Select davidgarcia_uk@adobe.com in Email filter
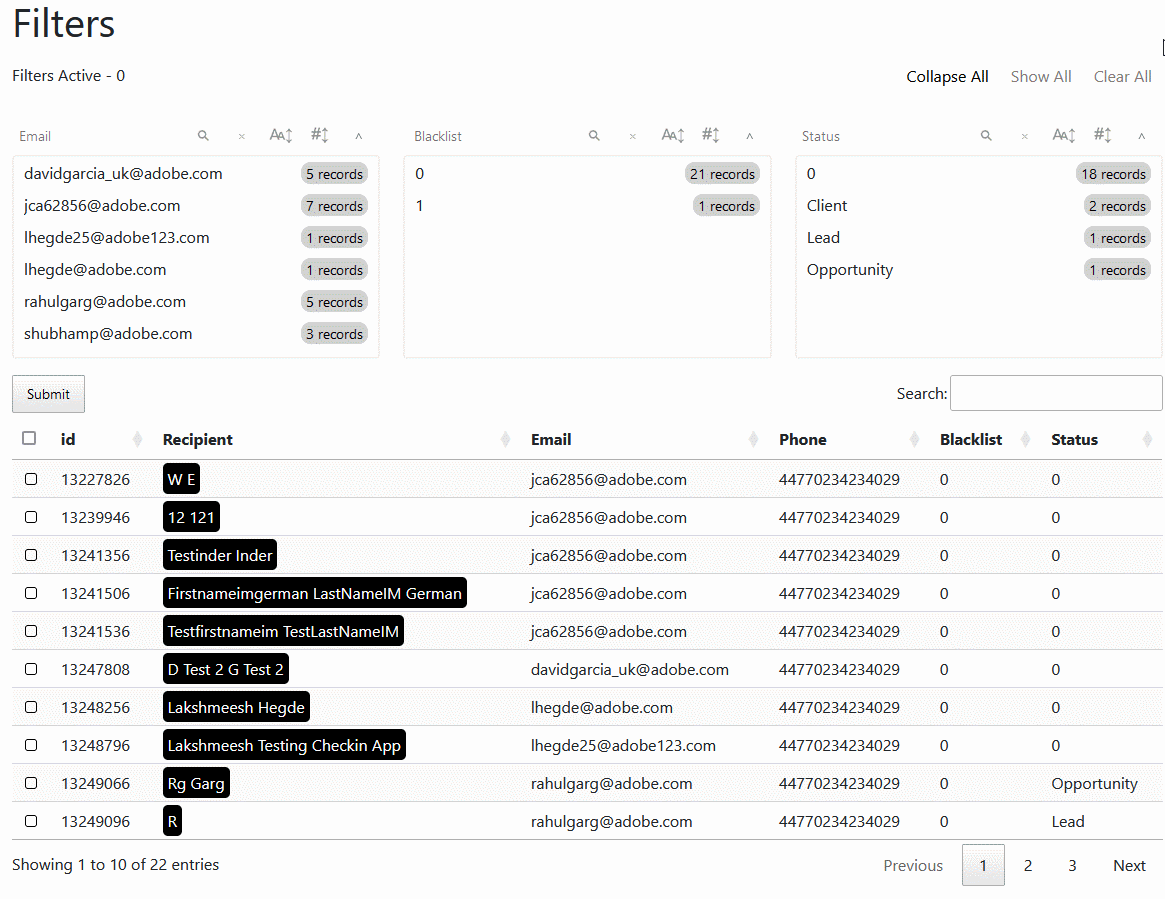The image size is (1165, 899). pyautogui.click(x=195, y=174)
